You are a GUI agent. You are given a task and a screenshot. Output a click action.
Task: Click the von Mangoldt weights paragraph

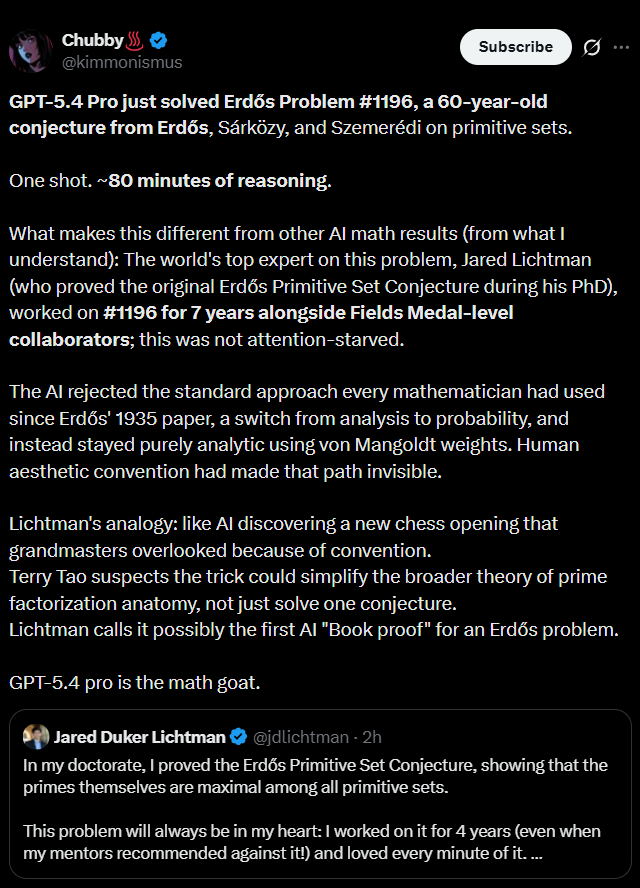point(307,432)
